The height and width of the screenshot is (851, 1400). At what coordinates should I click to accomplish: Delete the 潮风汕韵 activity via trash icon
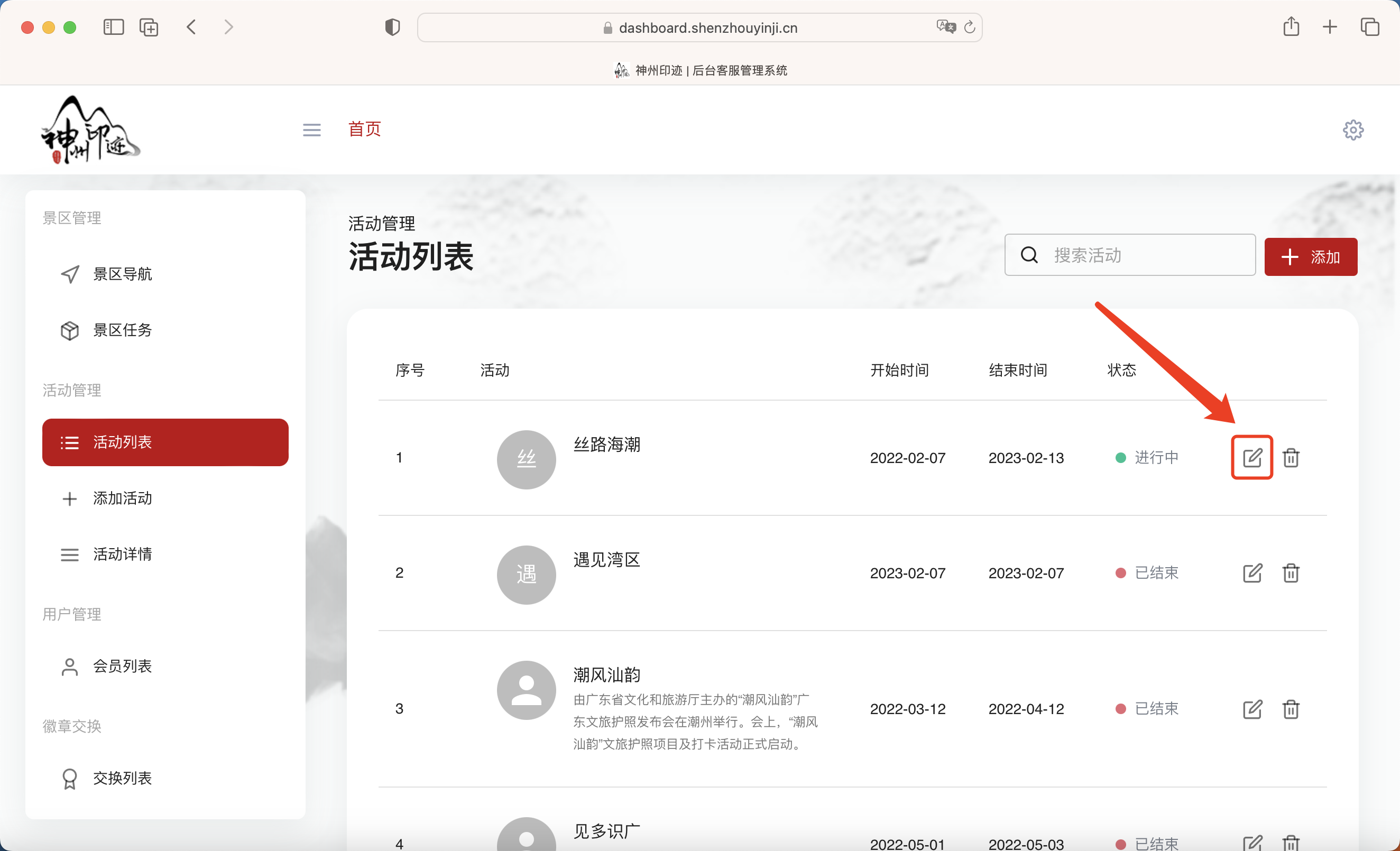pos(1291,708)
